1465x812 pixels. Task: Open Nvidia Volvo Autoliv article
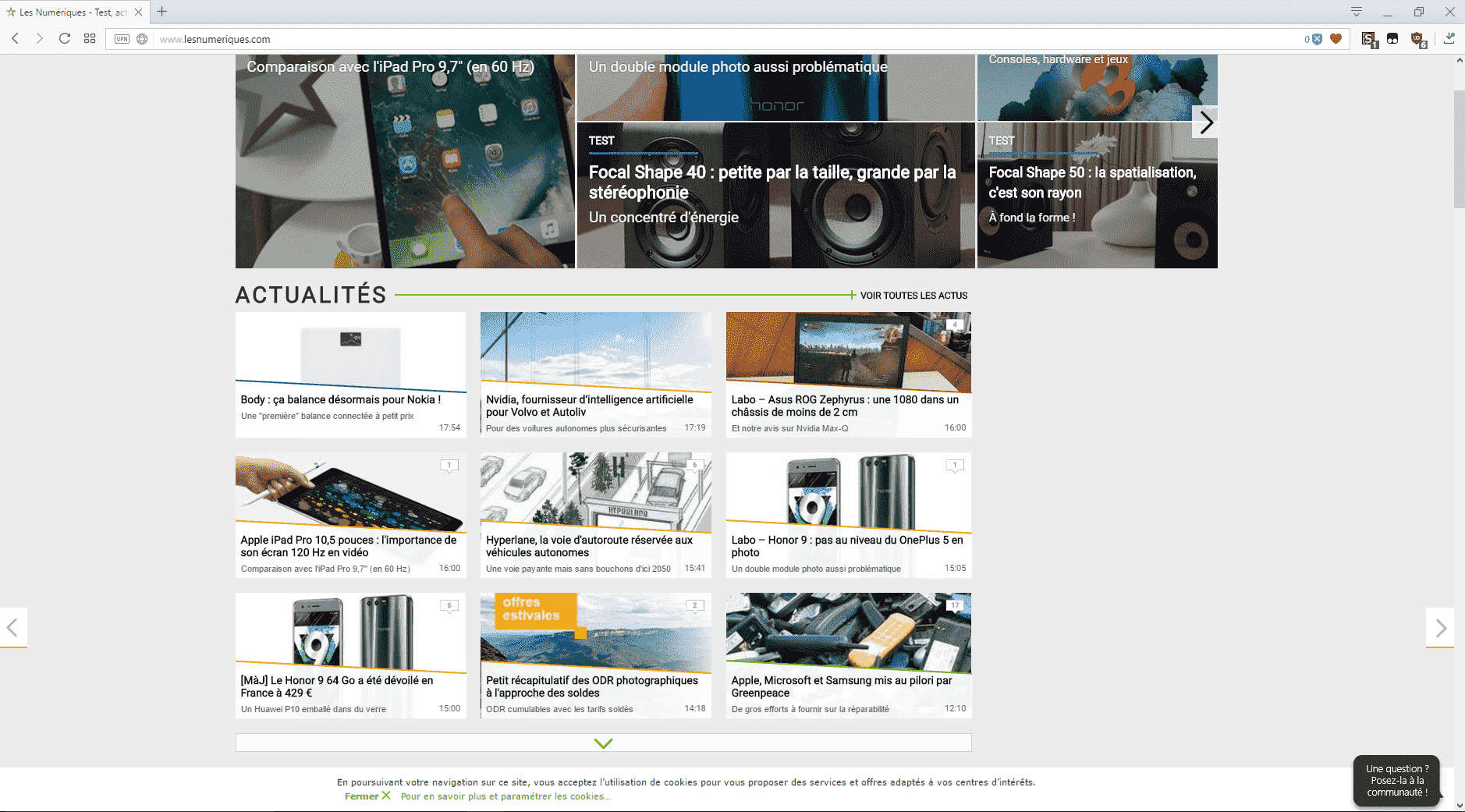pos(596,375)
